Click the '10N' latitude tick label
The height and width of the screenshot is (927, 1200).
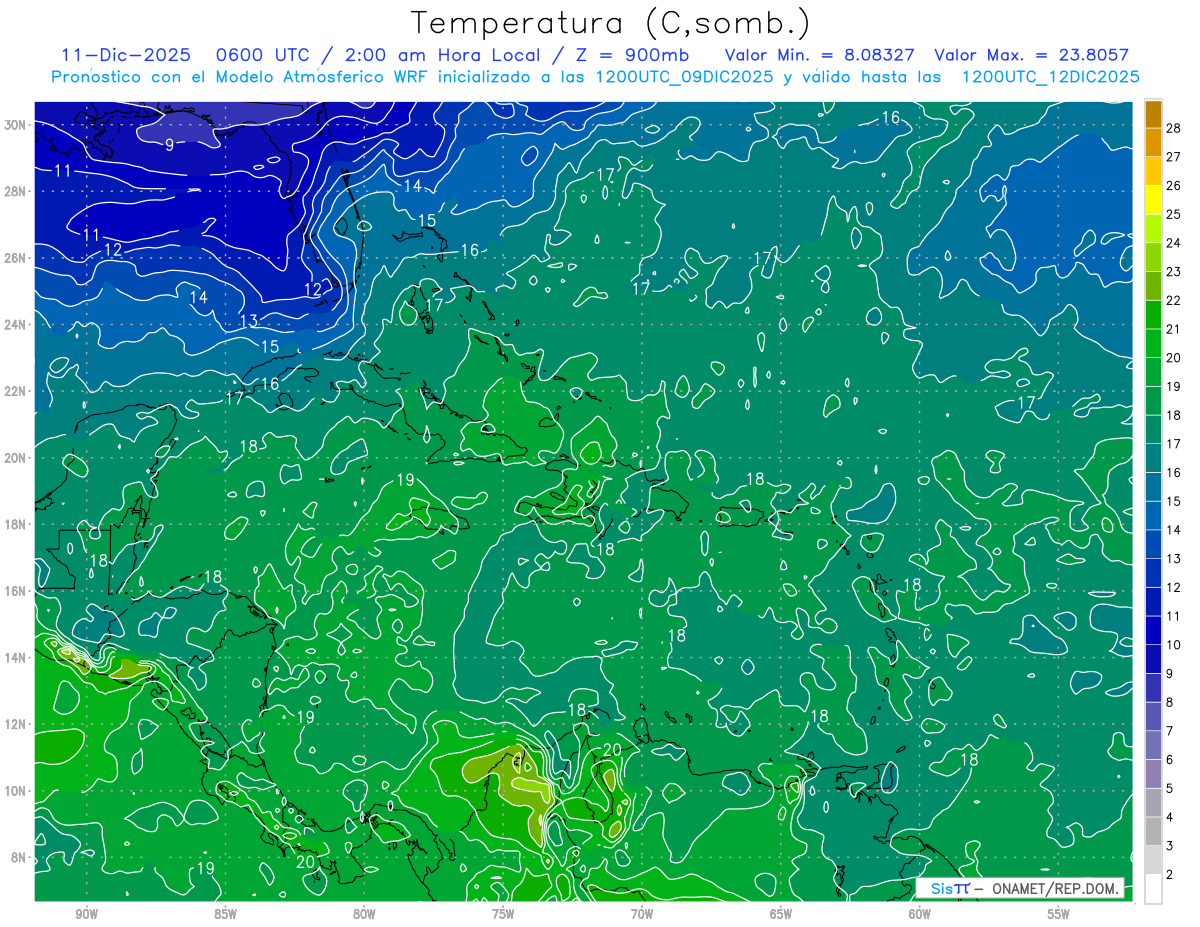pyautogui.click(x=16, y=791)
